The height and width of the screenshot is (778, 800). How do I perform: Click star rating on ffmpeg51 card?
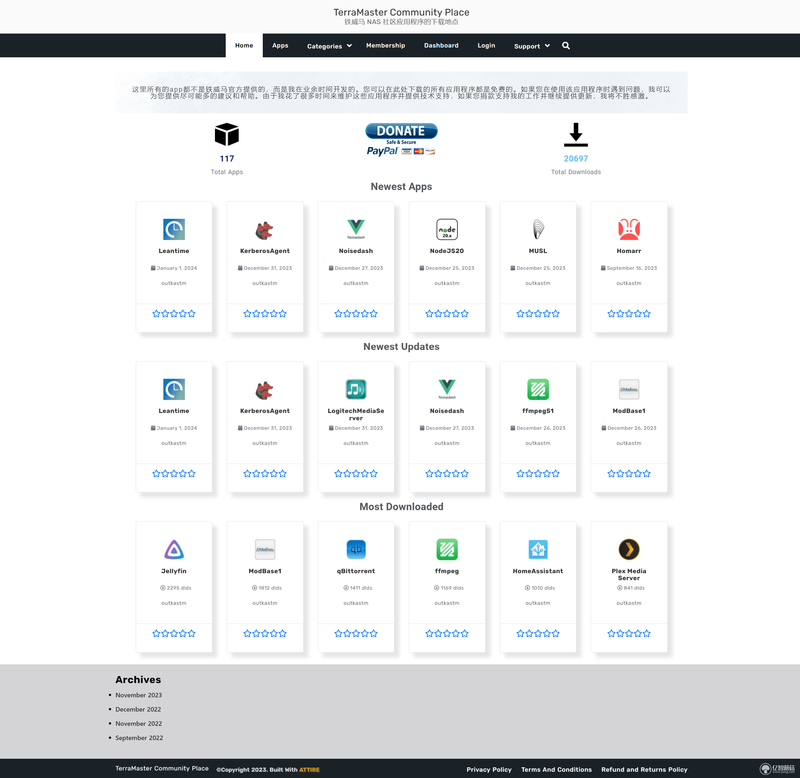coord(538,473)
